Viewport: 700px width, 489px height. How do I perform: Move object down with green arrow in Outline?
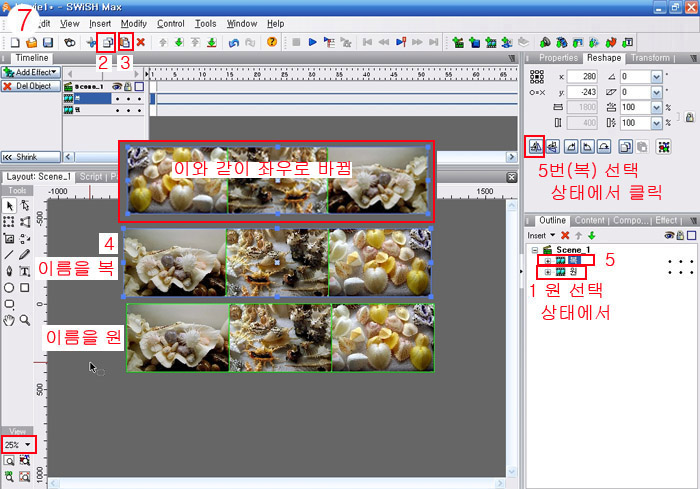592,235
